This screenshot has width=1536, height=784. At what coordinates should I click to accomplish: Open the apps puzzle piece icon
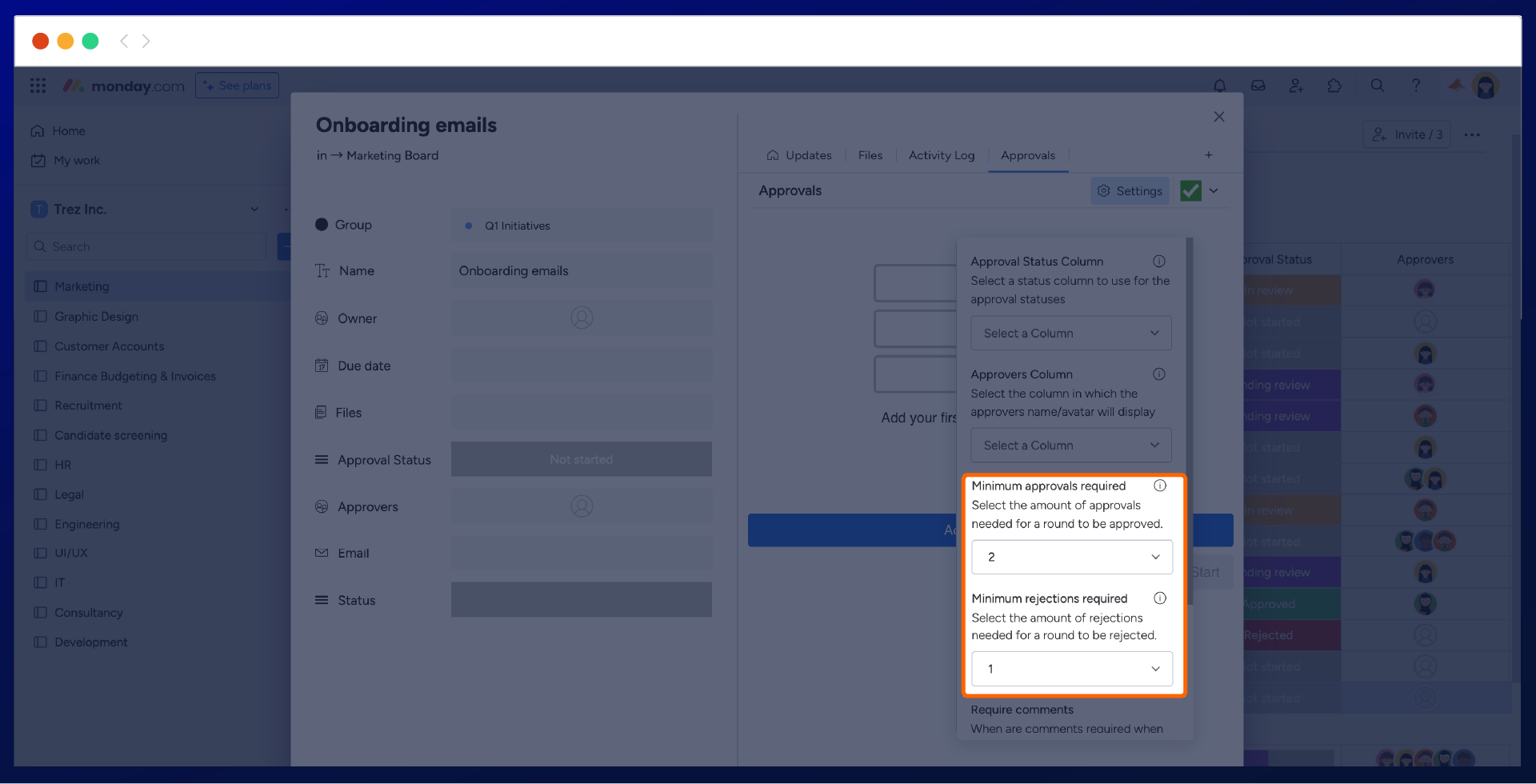[x=1334, y=86]
